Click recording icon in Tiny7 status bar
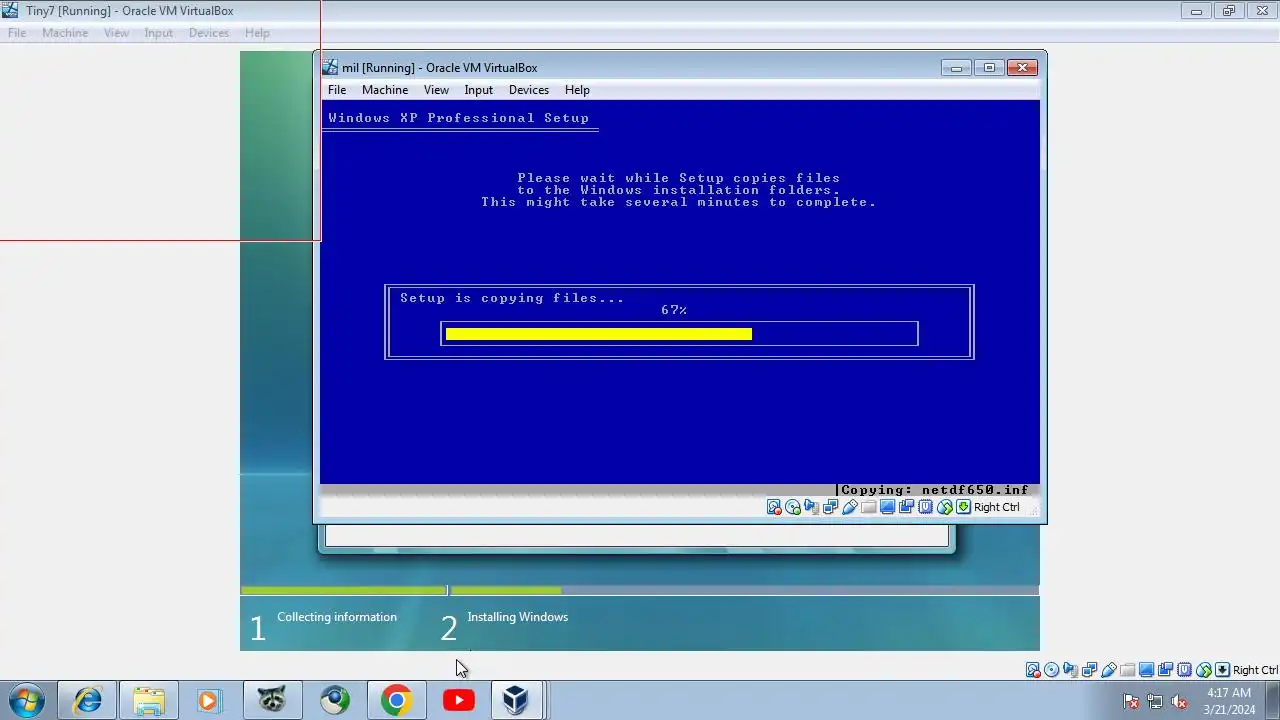1280x720 pixels. click(1165, 670)
